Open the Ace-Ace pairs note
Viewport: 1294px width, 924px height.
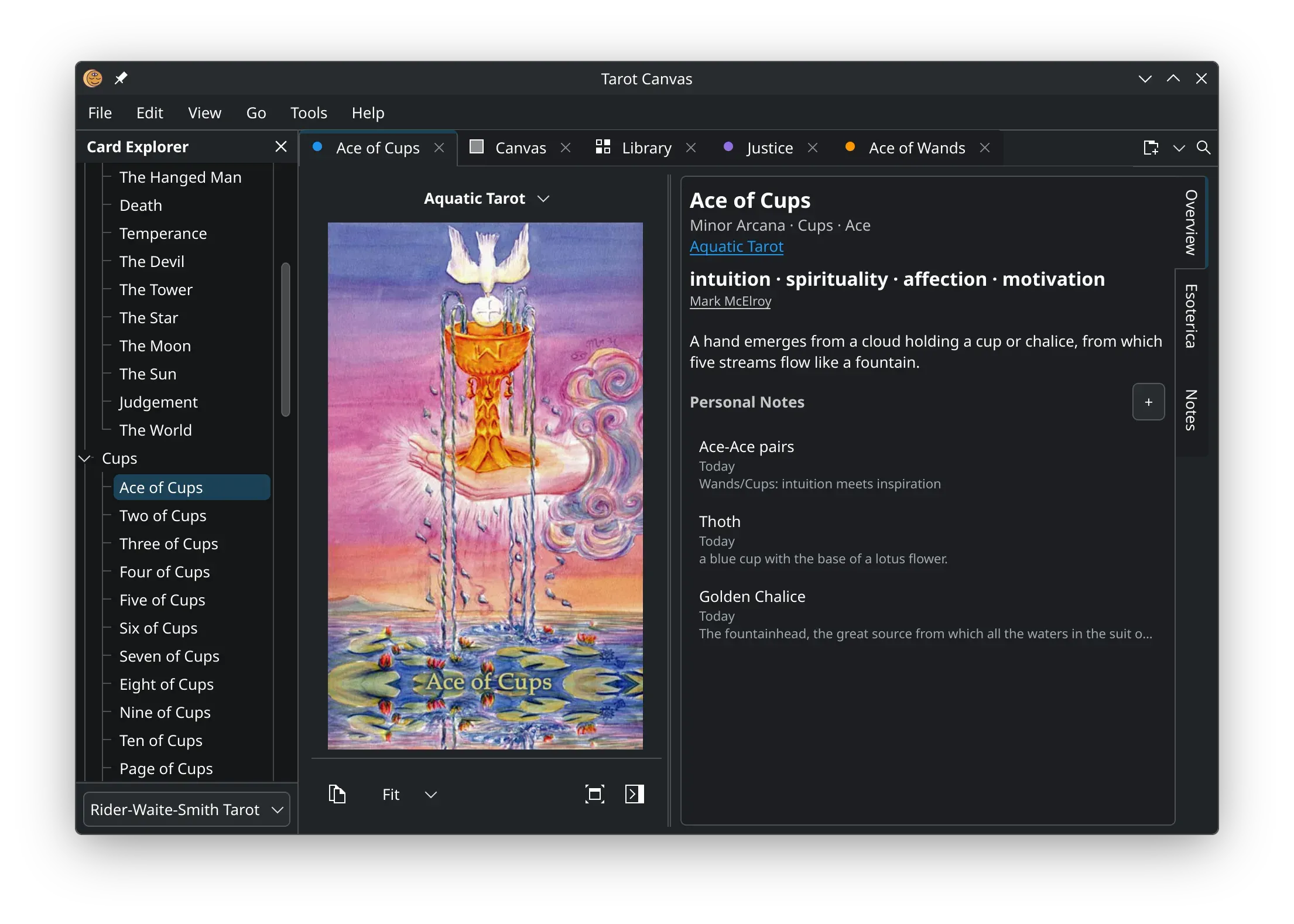[928, 465]
